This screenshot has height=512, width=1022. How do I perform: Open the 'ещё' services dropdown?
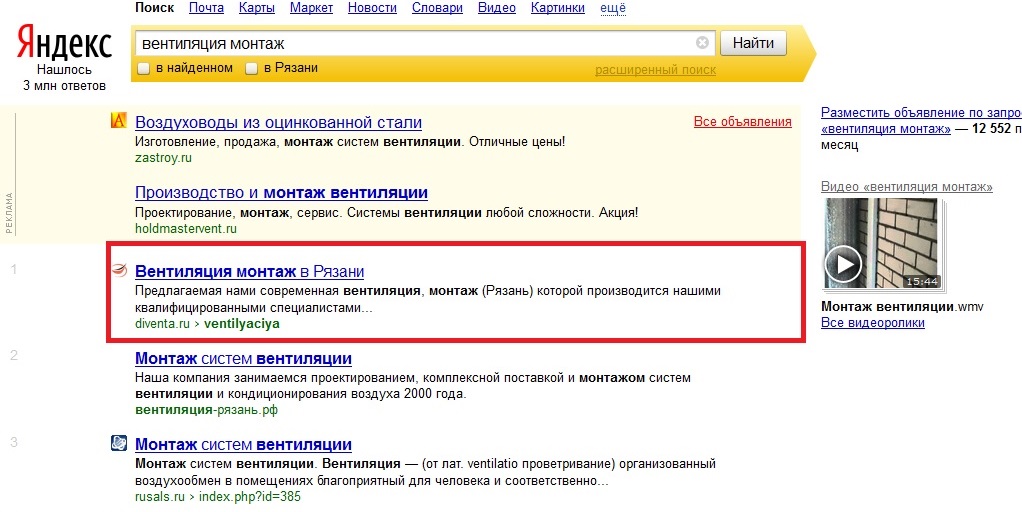[613, 8]
